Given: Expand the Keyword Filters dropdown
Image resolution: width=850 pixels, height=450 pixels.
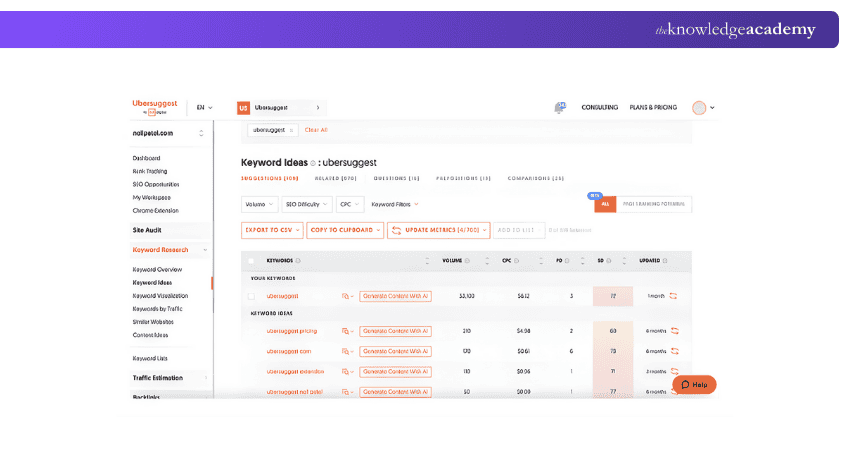Looking at the screenshot, I should click(x=395, y=204).
